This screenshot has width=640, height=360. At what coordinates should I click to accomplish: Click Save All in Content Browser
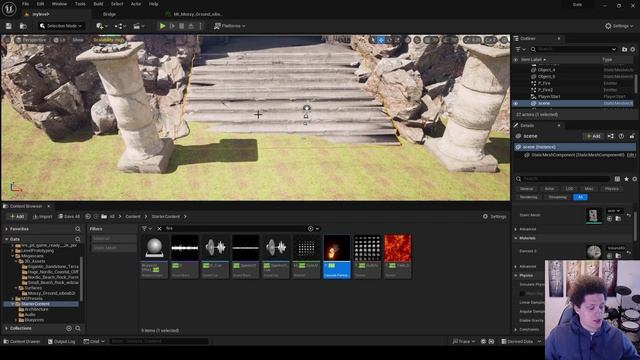pos(69,217)
